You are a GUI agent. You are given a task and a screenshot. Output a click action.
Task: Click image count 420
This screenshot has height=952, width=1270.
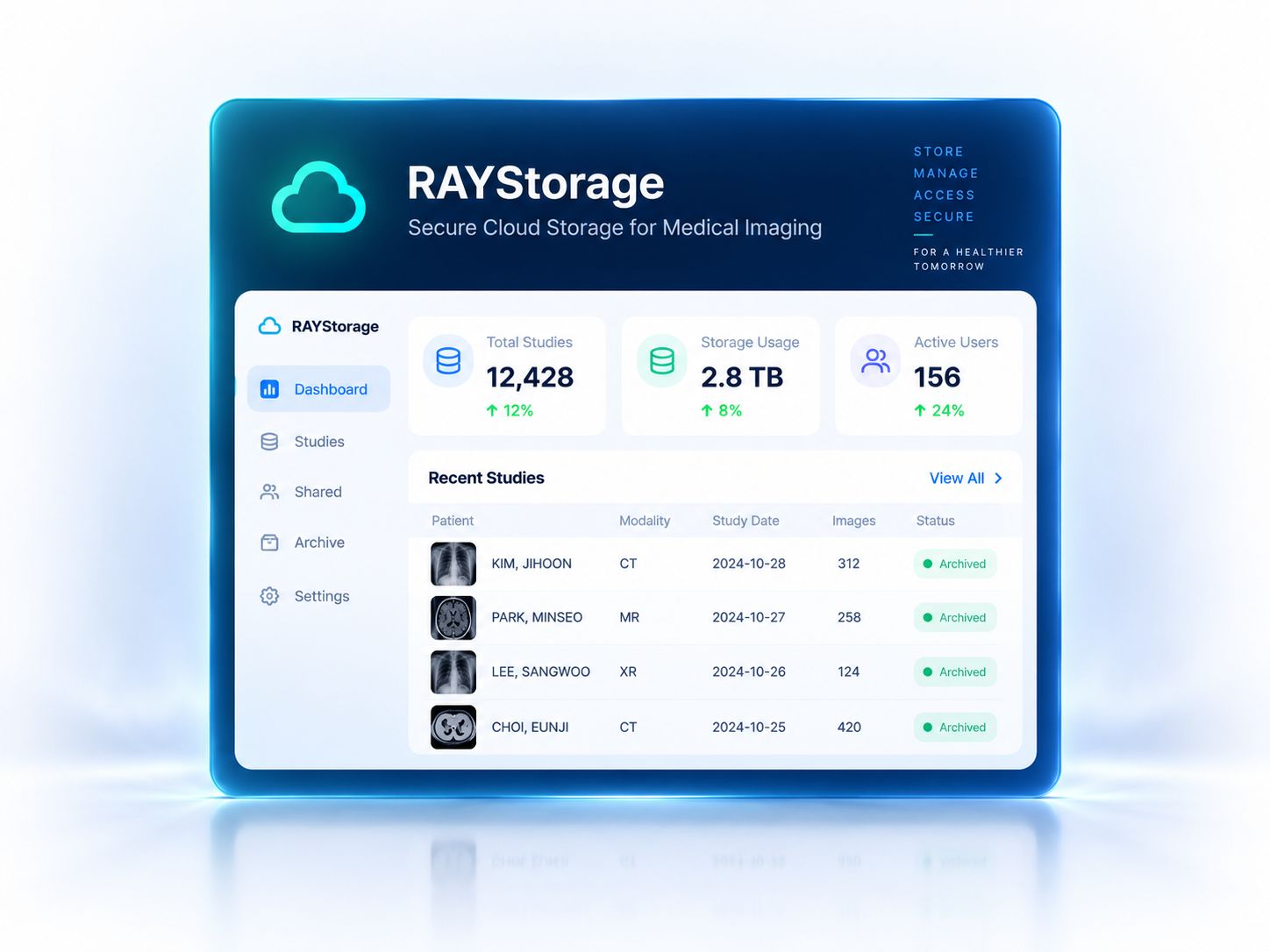point(849,727)
